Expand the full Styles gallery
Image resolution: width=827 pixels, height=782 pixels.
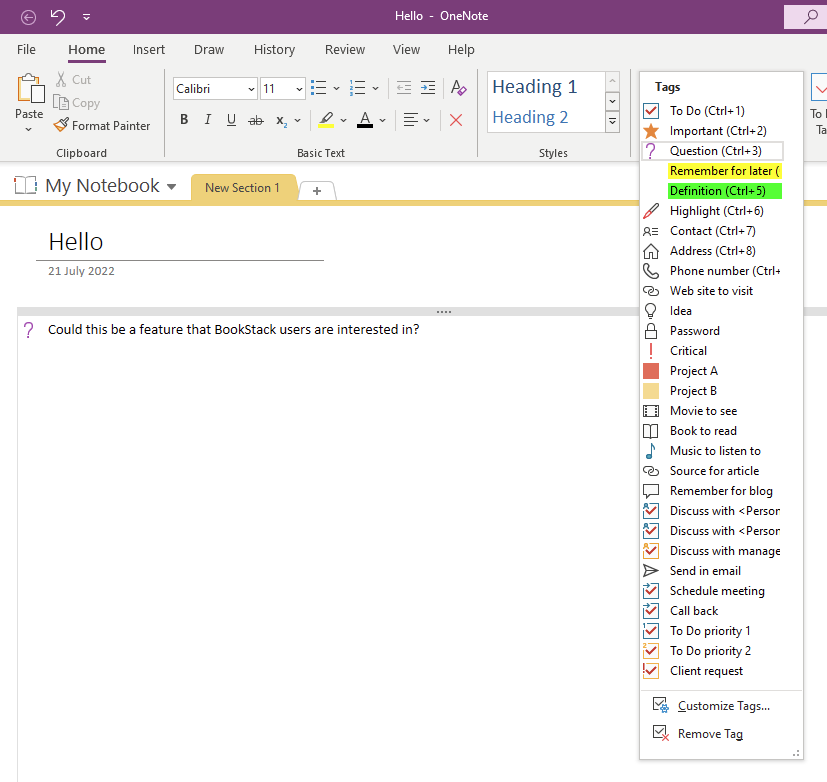point(612,121)
